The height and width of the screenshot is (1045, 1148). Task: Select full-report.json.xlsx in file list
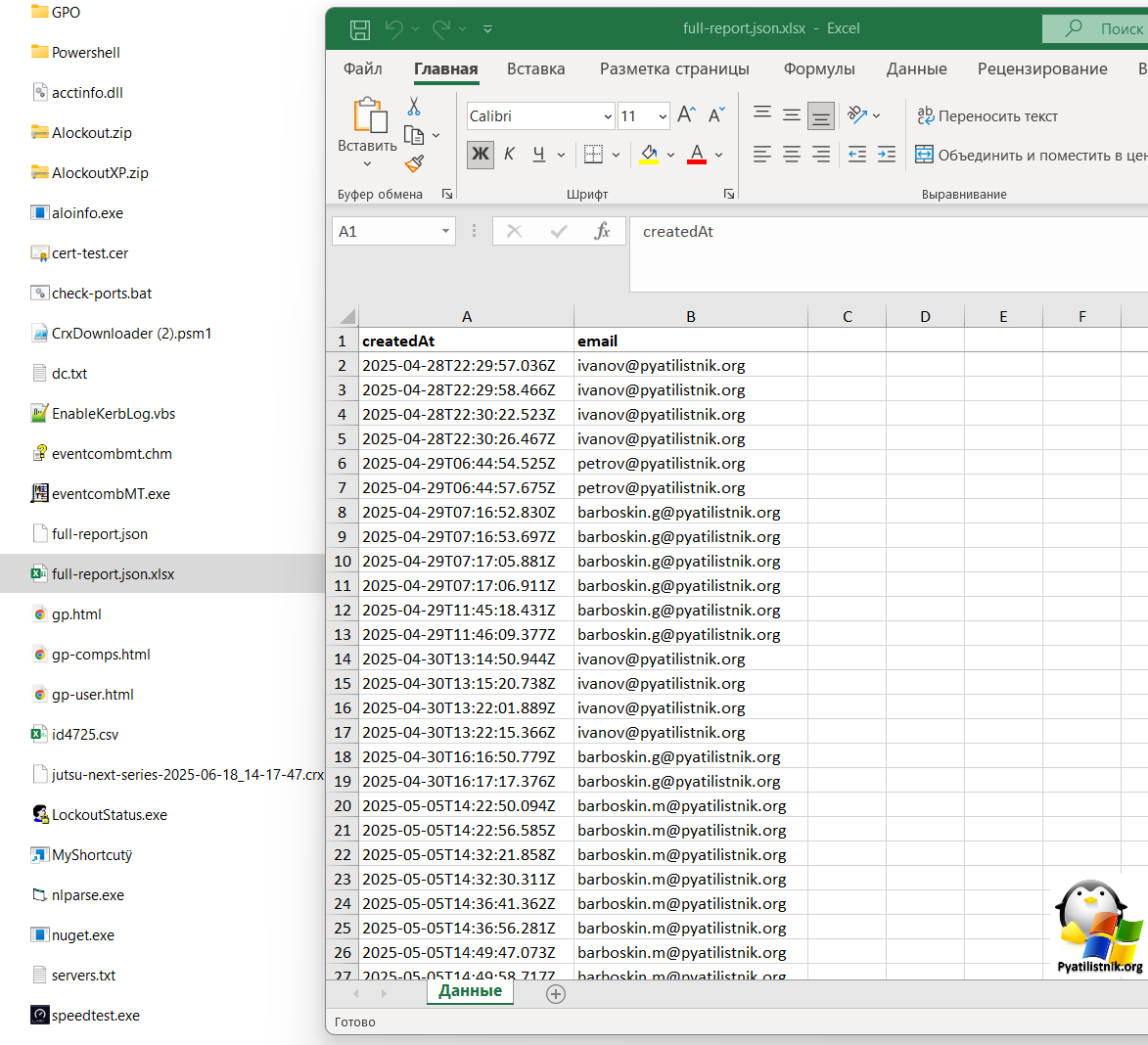tap(162, 573)
